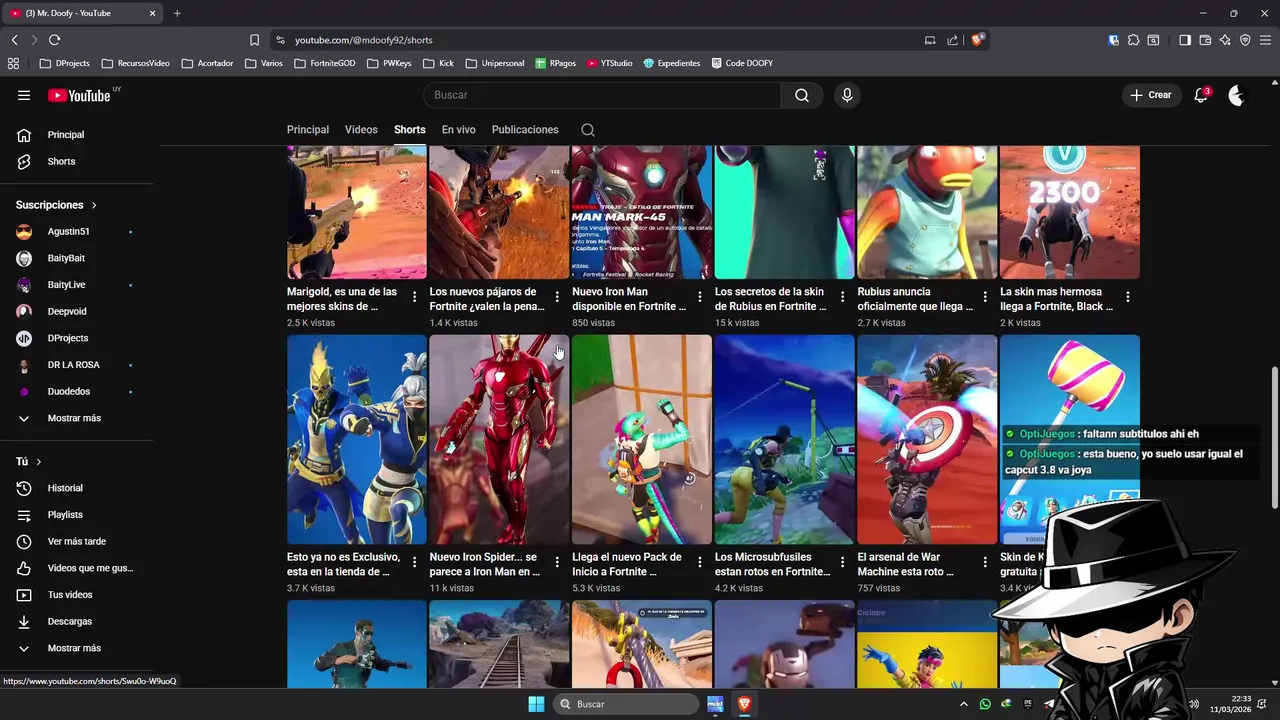
Task: Click the browser URL address field
Action: (x=600, y=40)
